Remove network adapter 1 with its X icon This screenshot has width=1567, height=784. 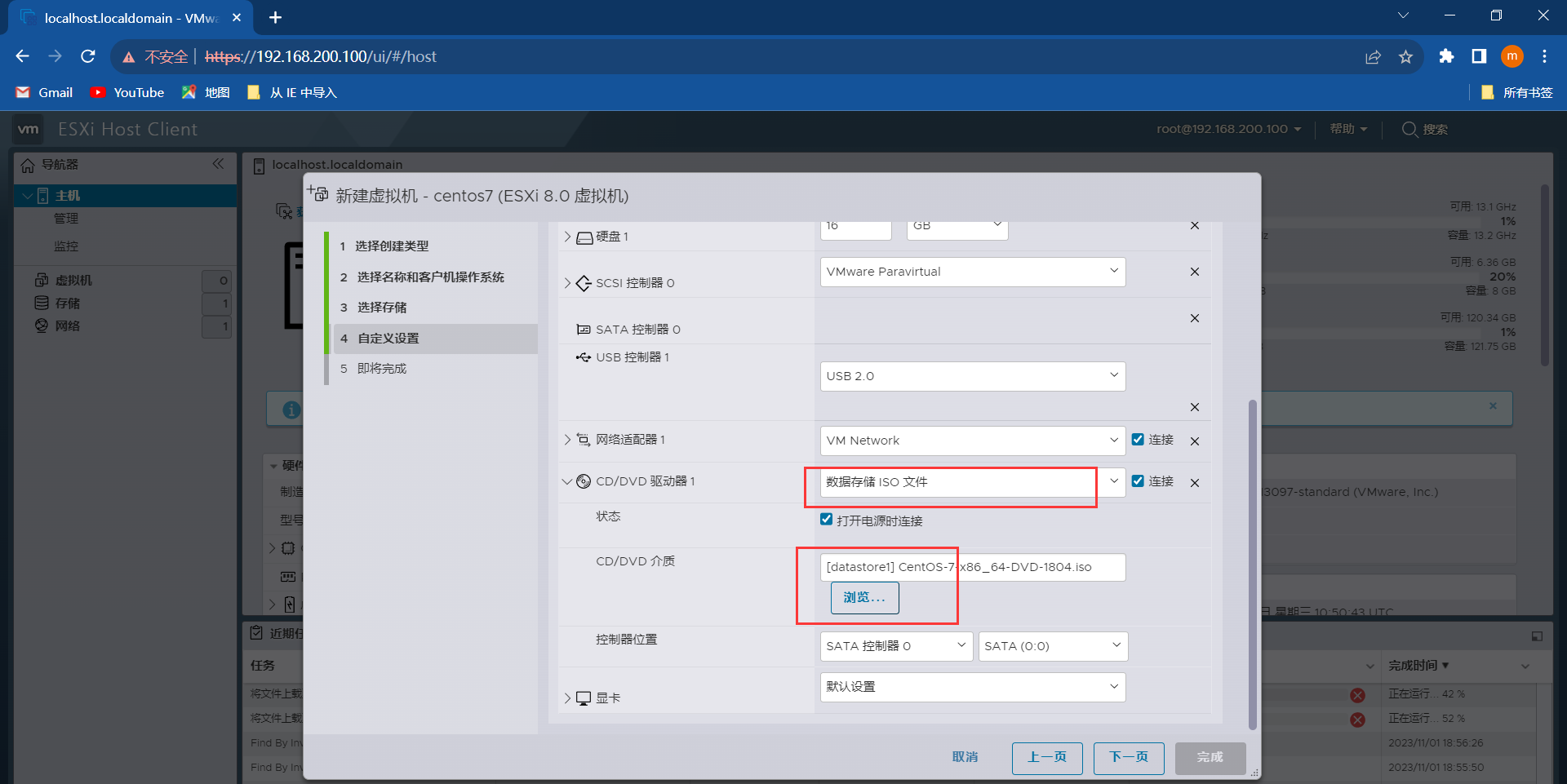click(x=1194, y=441)
